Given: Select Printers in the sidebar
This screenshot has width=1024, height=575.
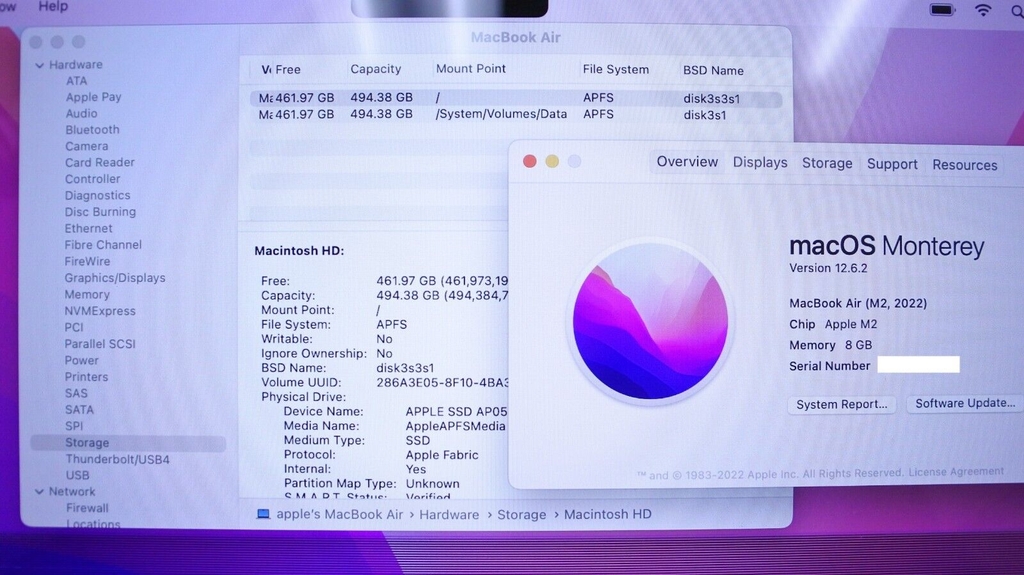Looking at the screenshot, I should tap(86, 377).
